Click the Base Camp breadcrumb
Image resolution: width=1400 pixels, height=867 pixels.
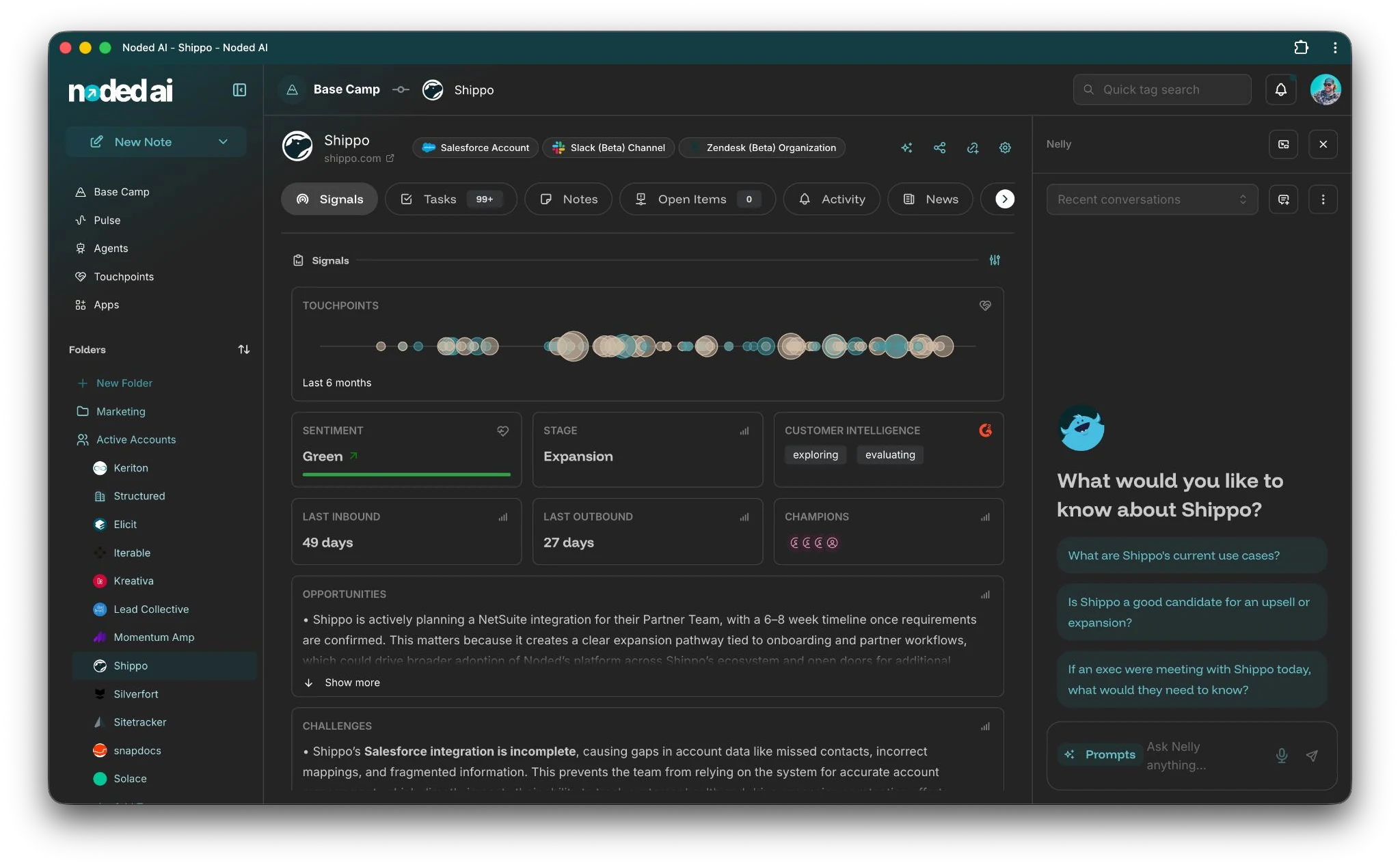pos(347,90)
